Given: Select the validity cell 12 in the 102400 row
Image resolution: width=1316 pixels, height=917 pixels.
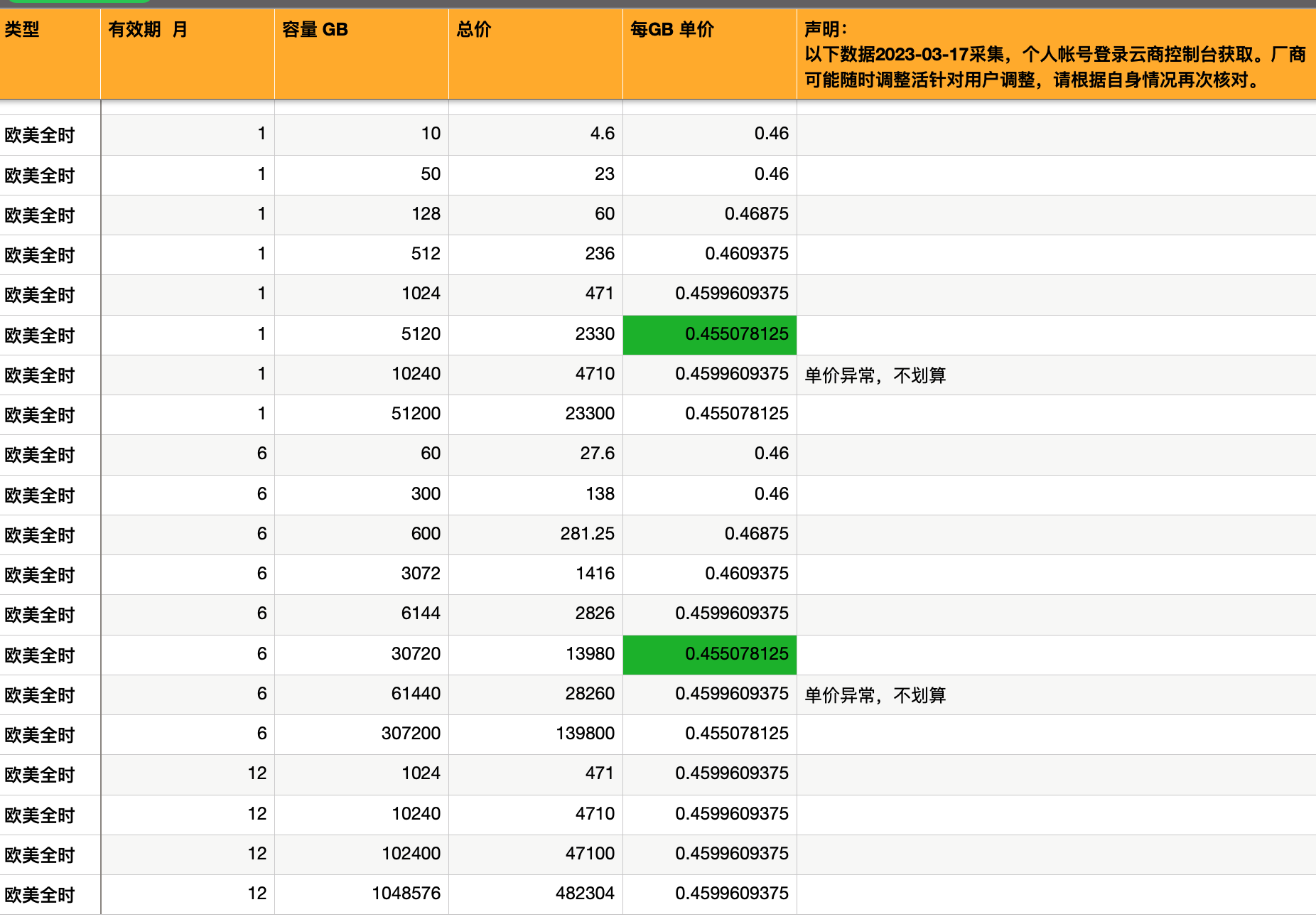Looking at the screenshot, I should (188, 854).
